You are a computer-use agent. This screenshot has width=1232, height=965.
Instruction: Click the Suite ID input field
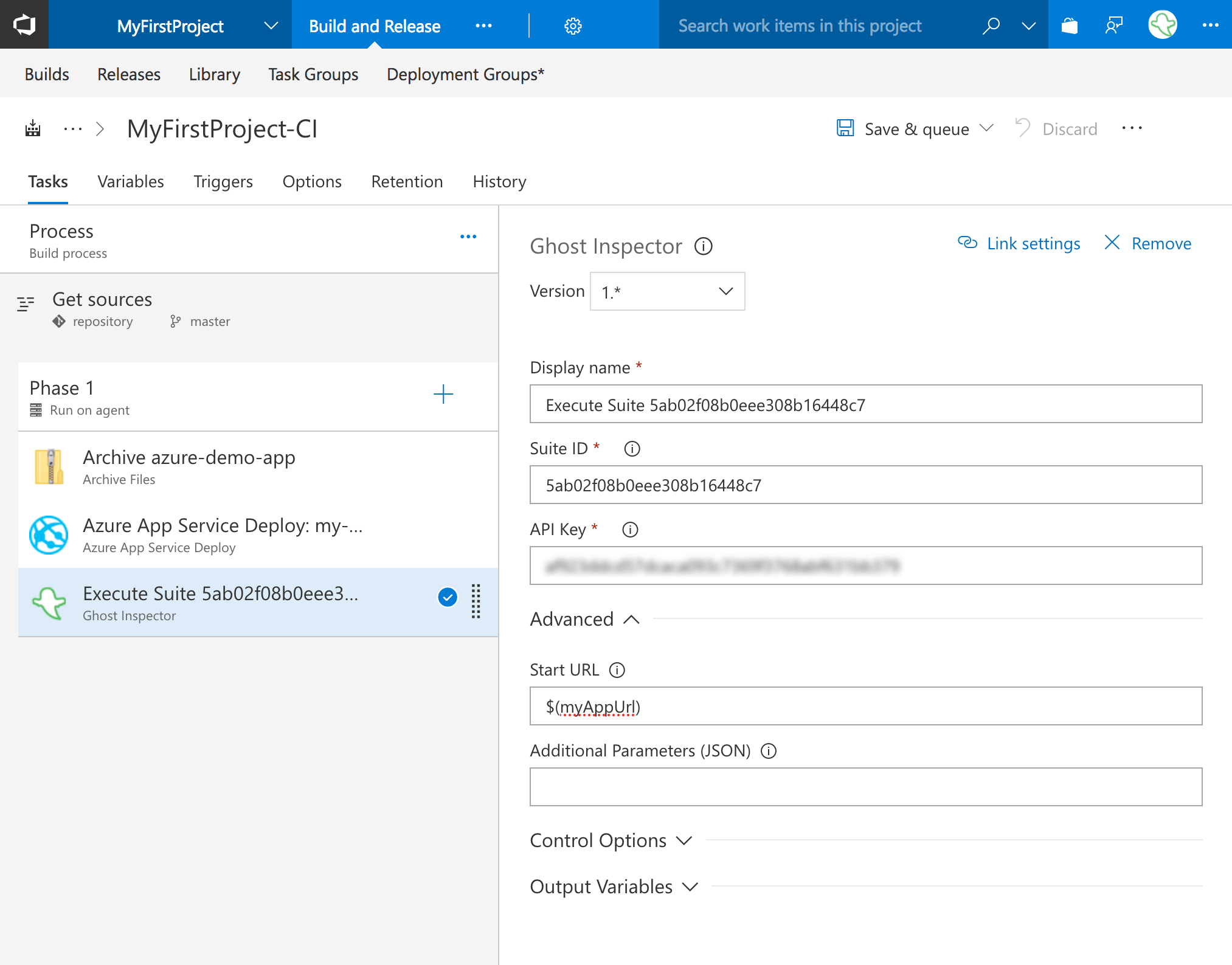click(866, 485)
